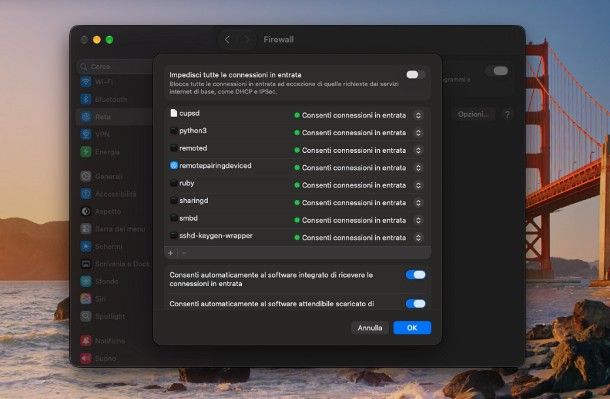Click the Bluetooth sidebar icon
610x399 pixels.
tap(86, 100)
